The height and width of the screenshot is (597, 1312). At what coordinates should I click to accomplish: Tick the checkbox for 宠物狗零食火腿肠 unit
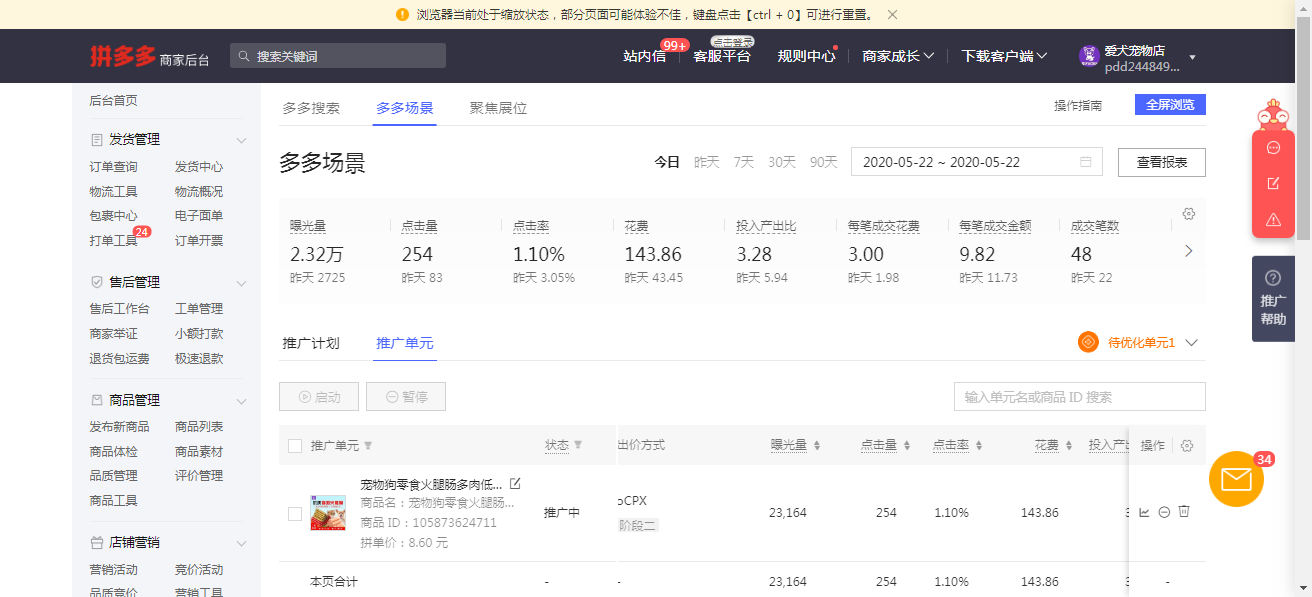295,514
